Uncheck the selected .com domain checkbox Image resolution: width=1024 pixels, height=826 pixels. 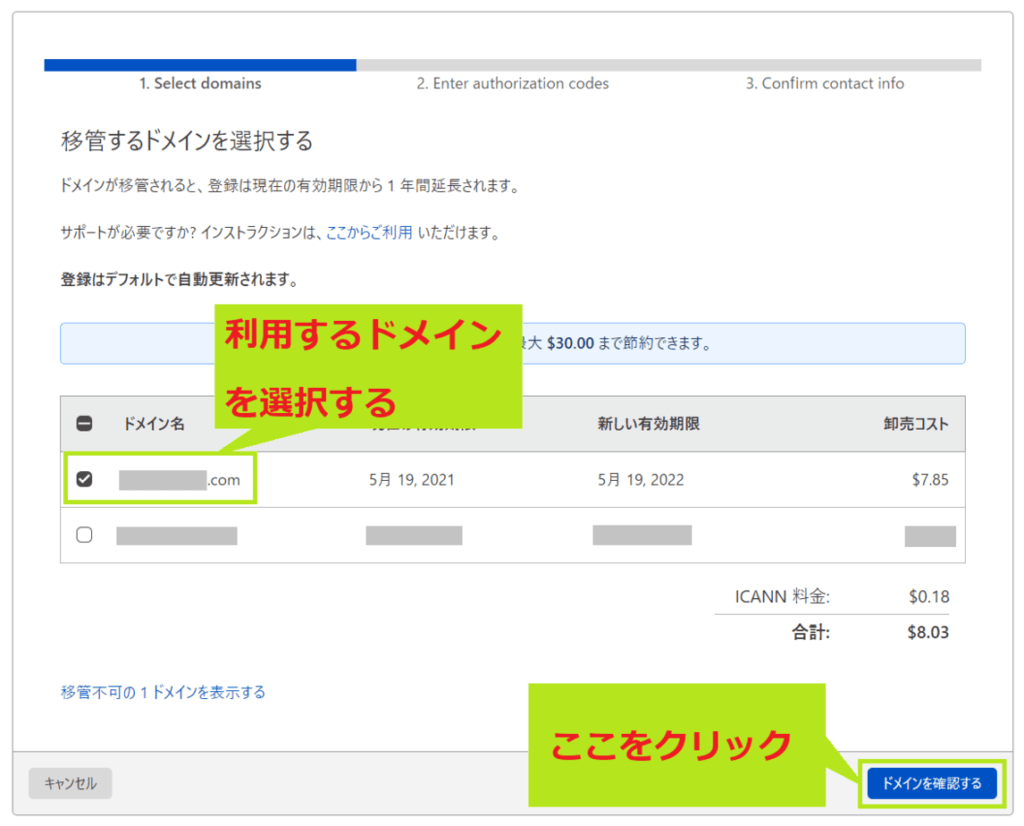(x=84, y=478)
